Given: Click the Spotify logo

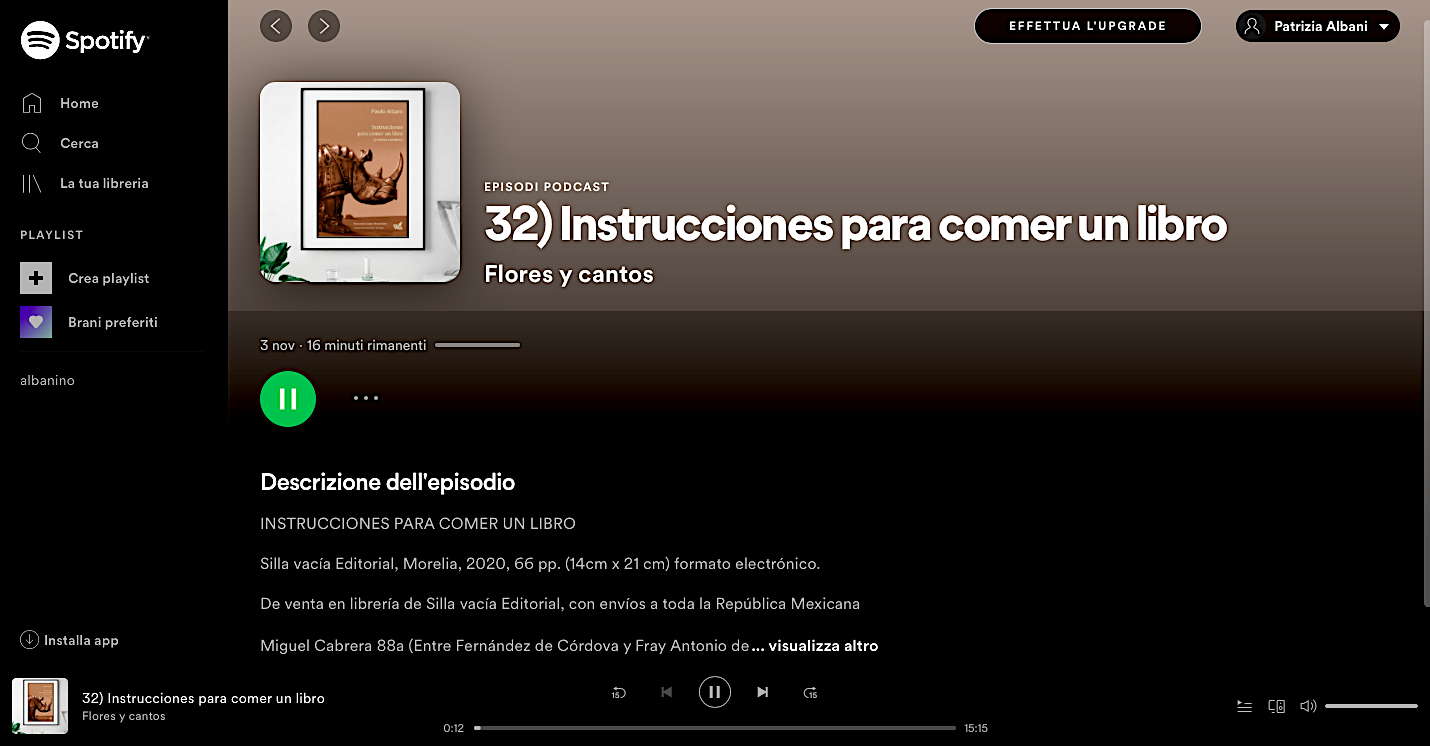Looking at the screenshot, I should coord(85,41).
